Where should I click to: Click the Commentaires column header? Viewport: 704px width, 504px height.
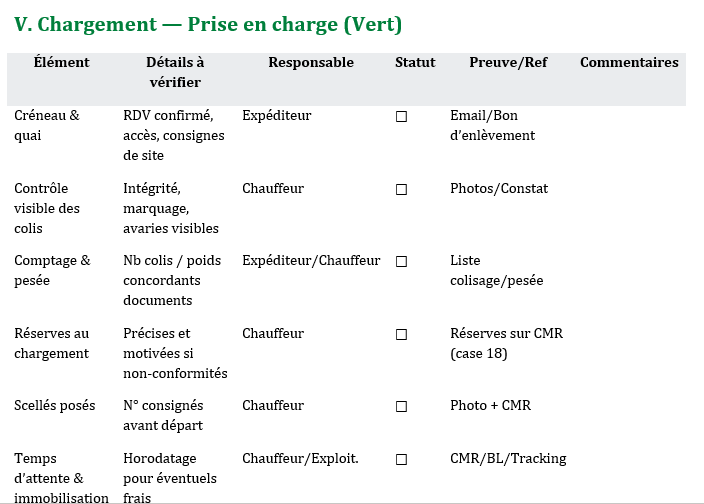(629, 62)
